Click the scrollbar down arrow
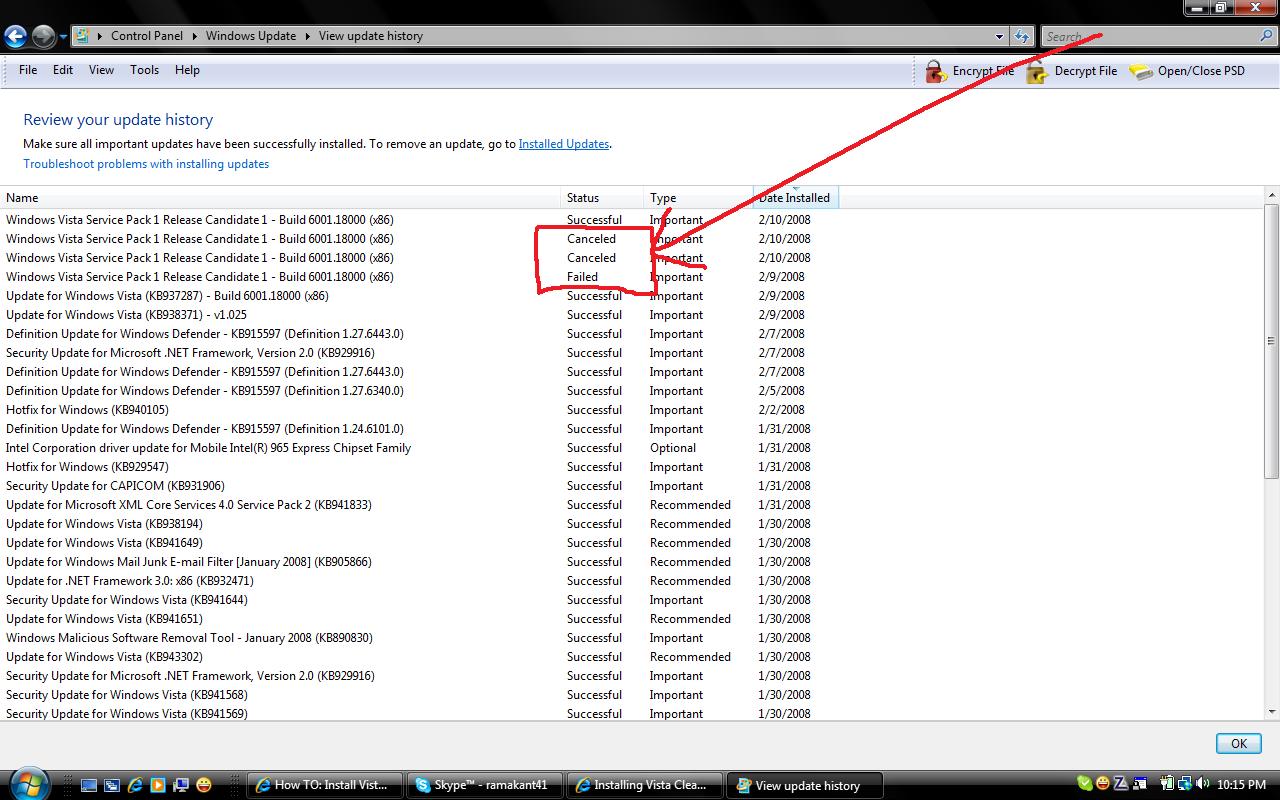 [x=1271, y=711]
